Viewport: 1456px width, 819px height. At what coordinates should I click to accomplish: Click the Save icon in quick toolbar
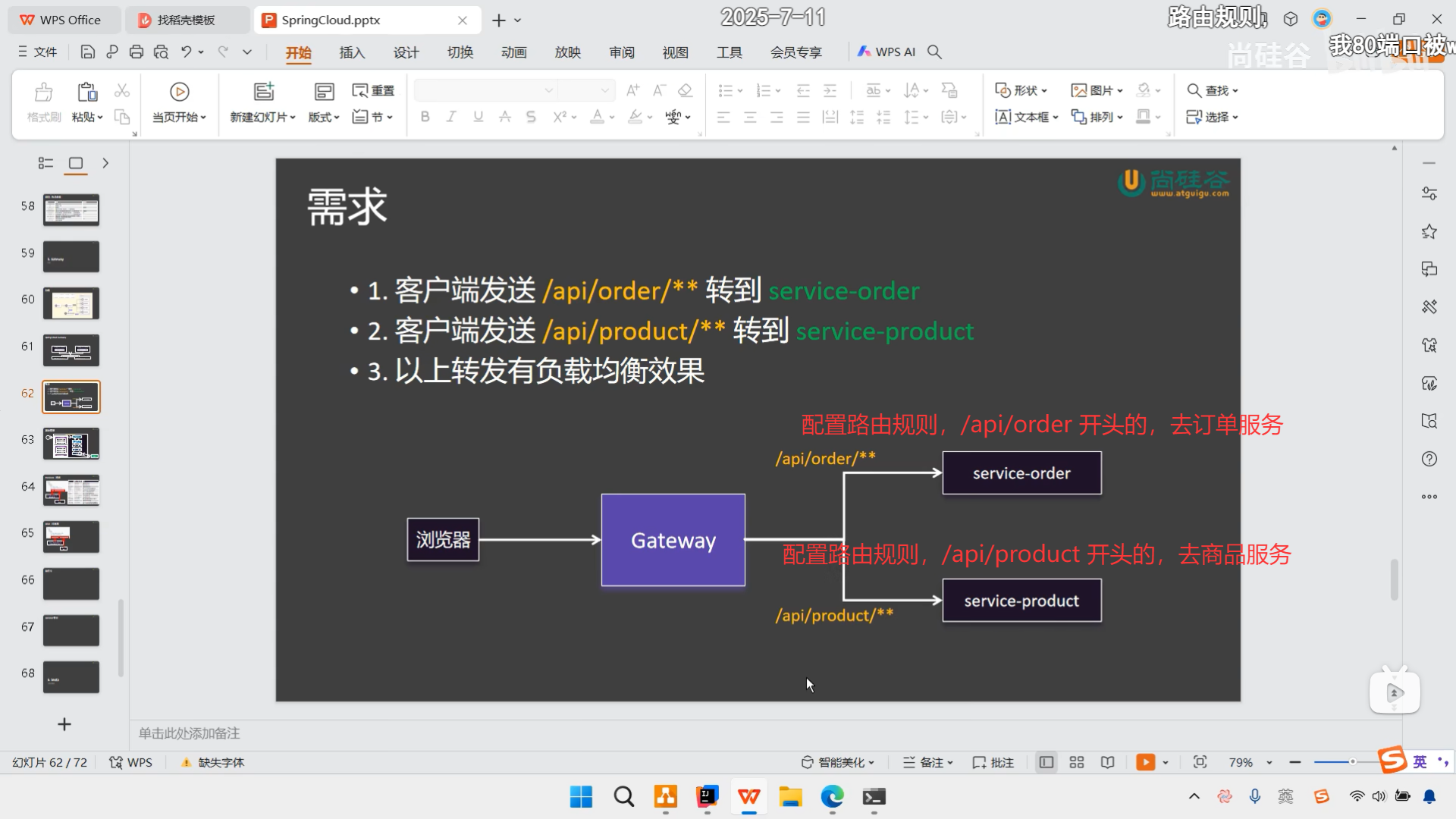[x=88, y=52]
